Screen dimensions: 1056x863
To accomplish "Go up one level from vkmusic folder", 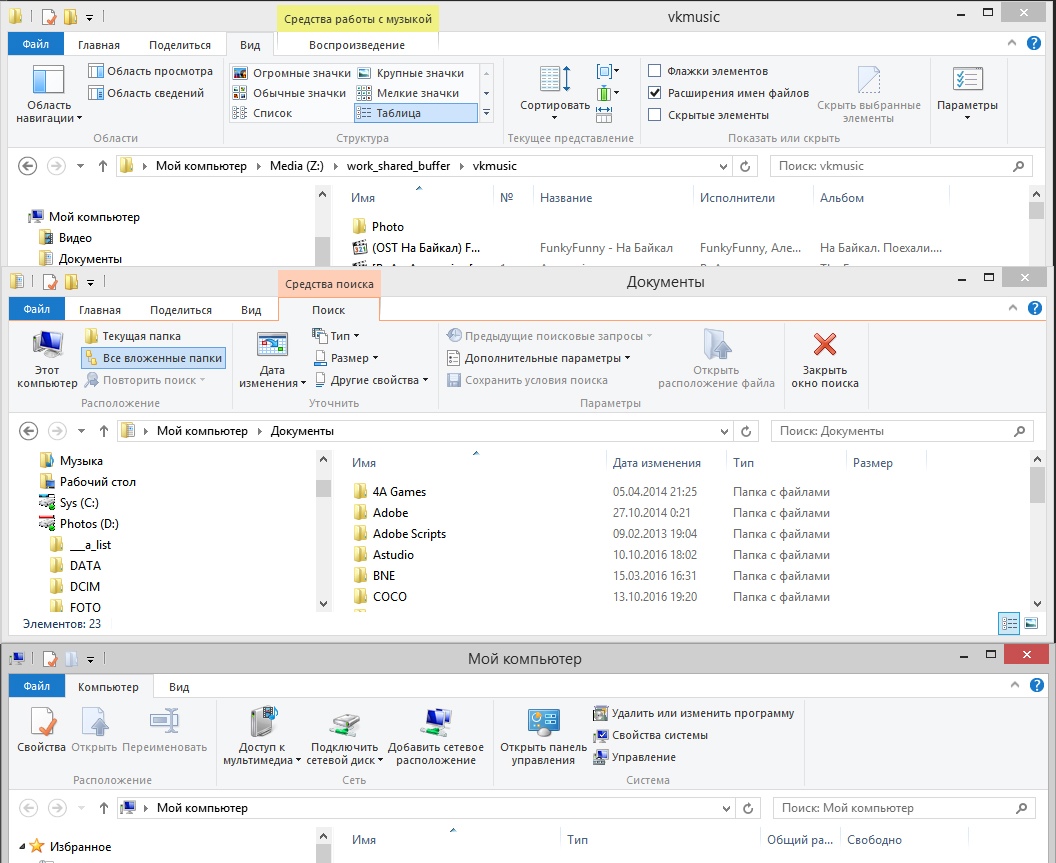I will 102,166.
